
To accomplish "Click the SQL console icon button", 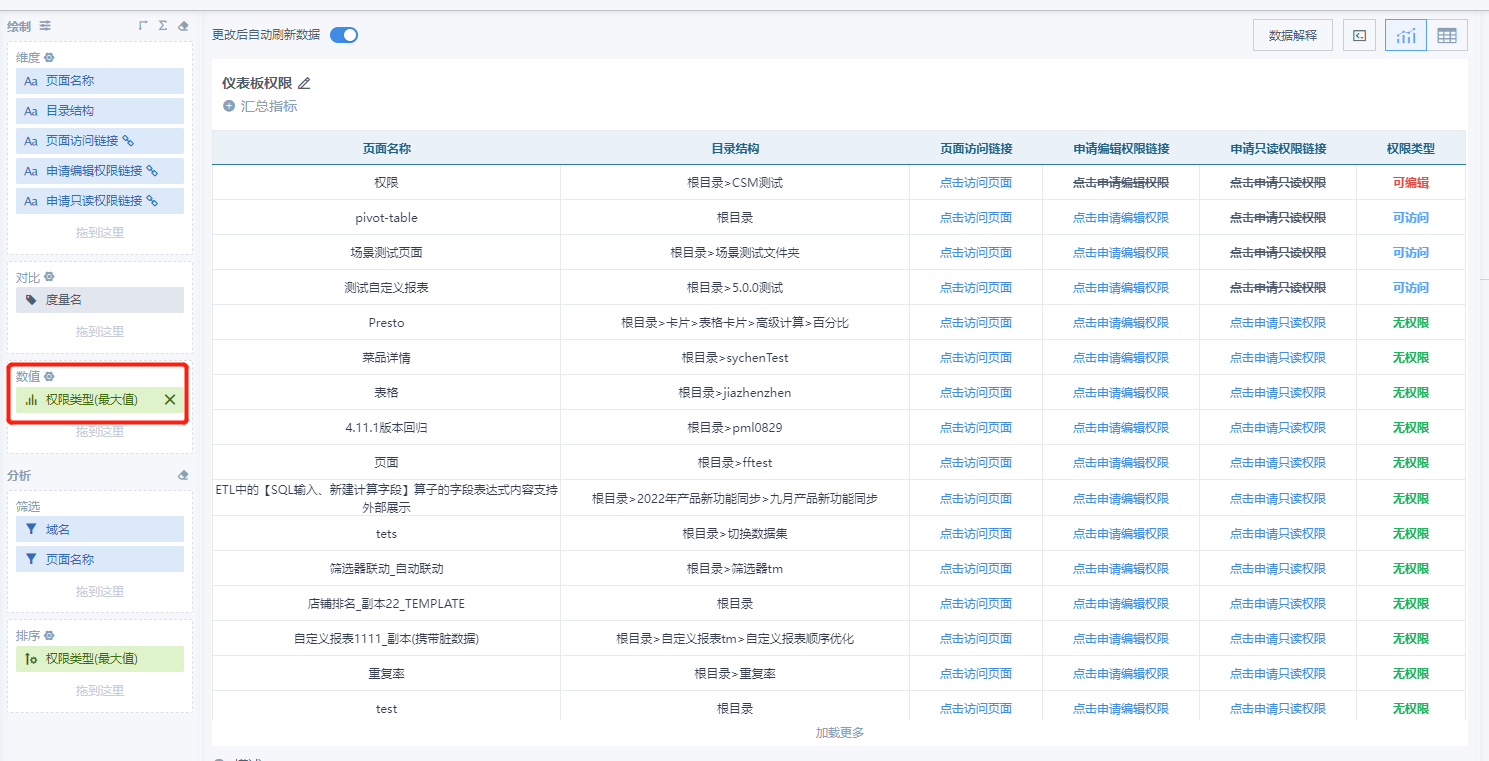I will pyautogui.click(x=1359, y=36).
